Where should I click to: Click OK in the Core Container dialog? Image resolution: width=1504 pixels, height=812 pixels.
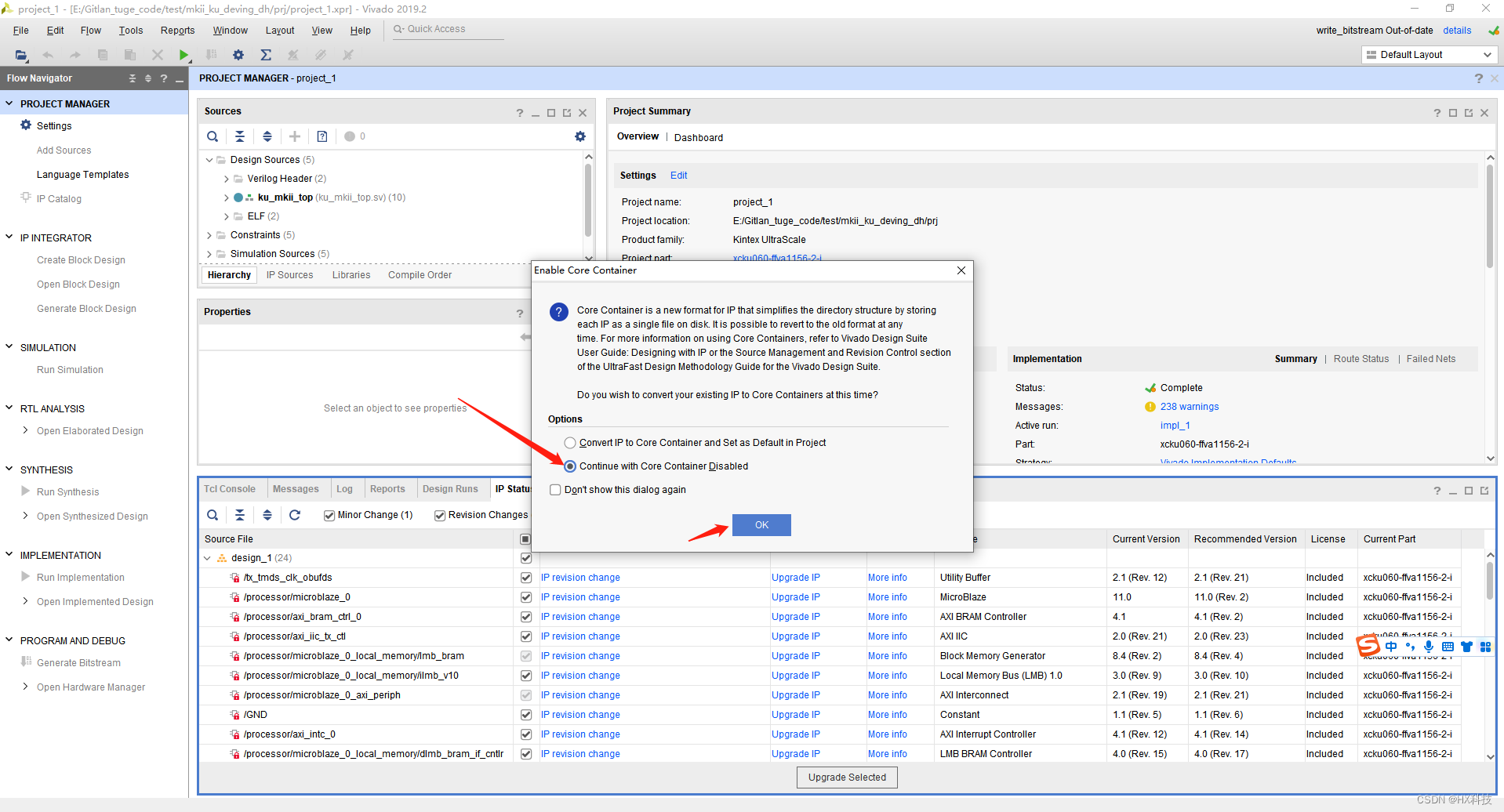[x=761, y=525]
